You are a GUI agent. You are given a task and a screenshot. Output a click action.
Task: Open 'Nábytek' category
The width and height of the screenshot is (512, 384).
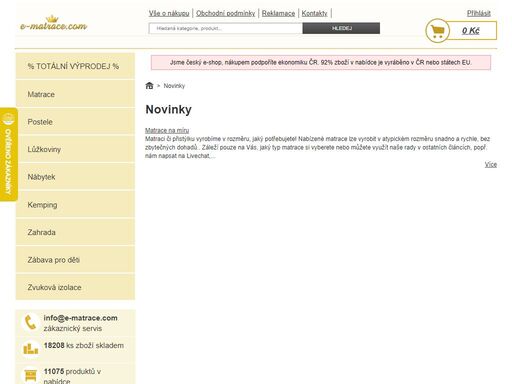pos(75,177)
